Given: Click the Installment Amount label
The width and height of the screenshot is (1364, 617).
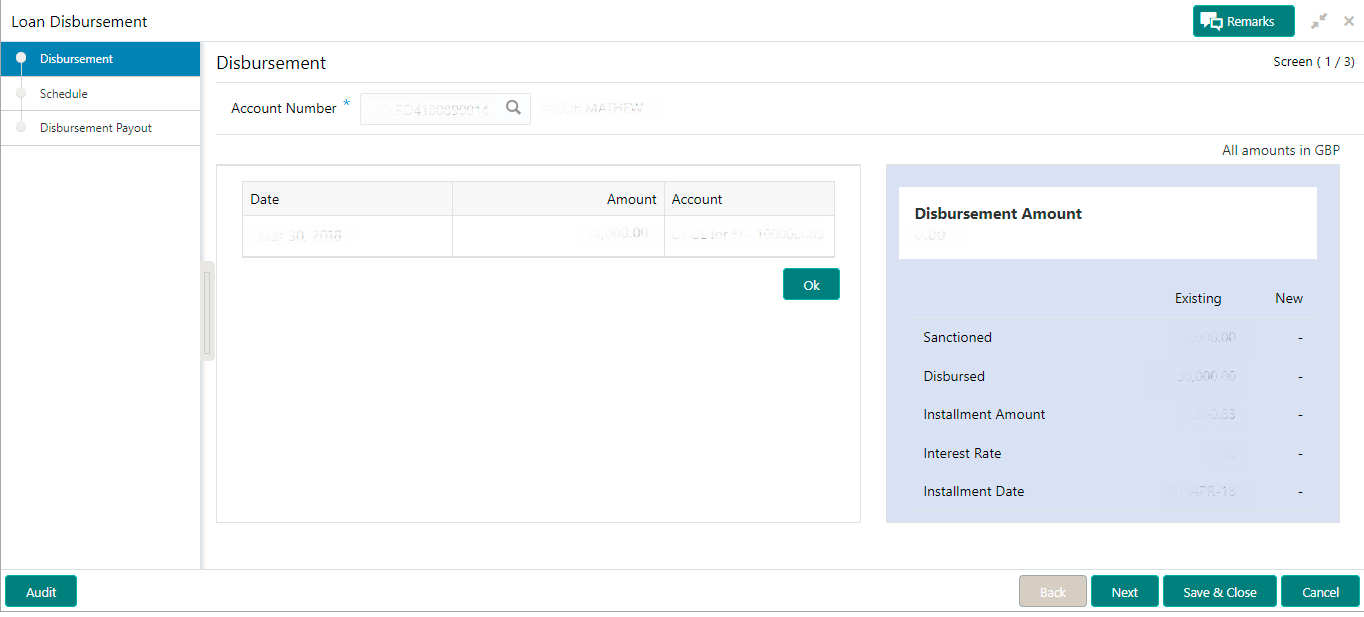Looking at the screenshot, I should [x=984, y=415].
